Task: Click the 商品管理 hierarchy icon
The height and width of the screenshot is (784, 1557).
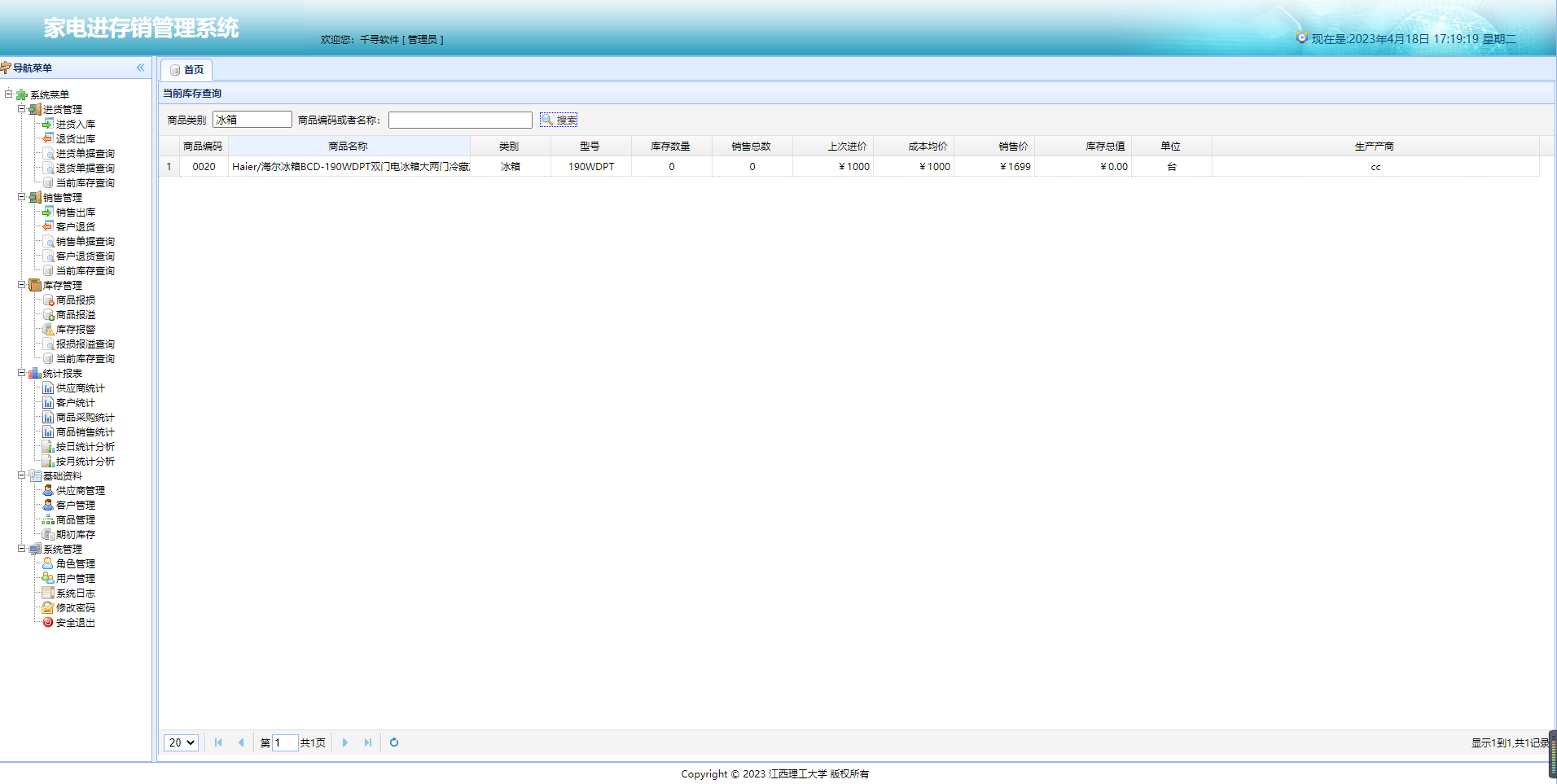Action: coord(48,519)
